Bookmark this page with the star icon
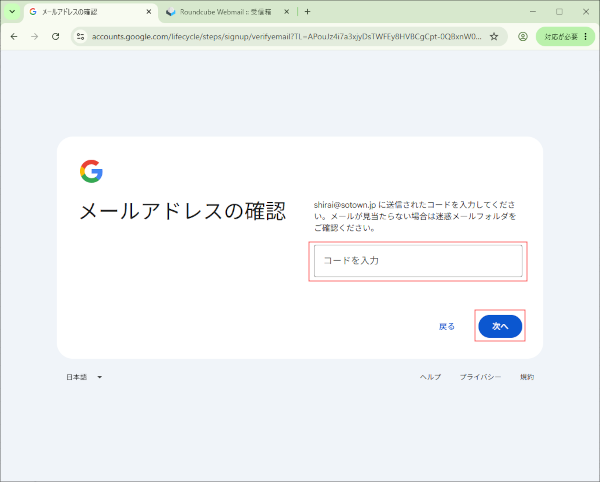Viewport: 600px width, 482px height. coord(494,36)
